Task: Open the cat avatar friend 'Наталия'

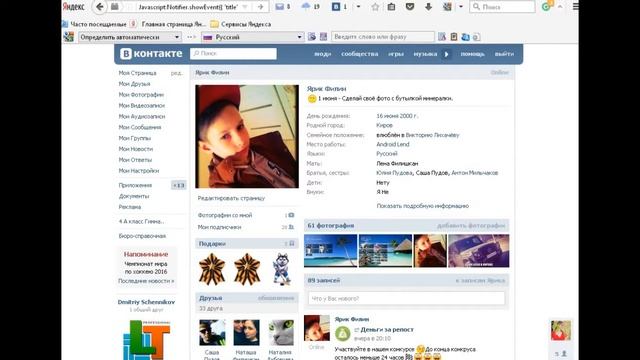Action: tap(281, 333)
